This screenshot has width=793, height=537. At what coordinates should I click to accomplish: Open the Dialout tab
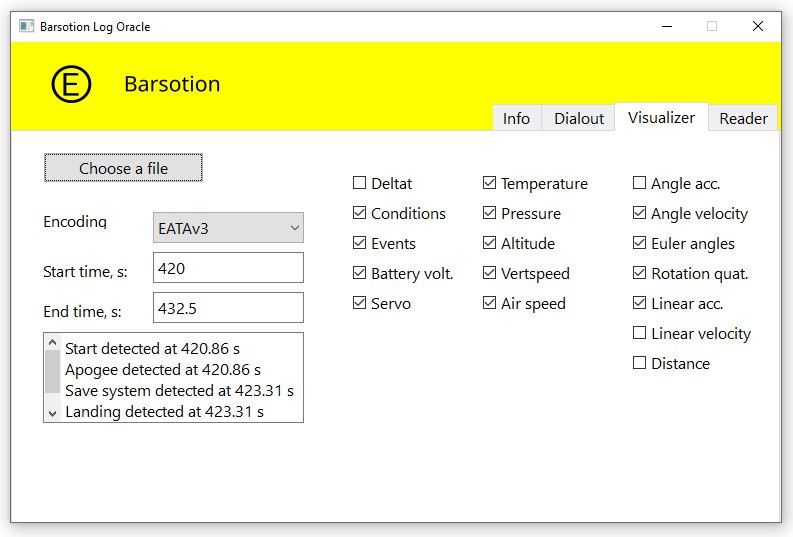click(579, 118)
